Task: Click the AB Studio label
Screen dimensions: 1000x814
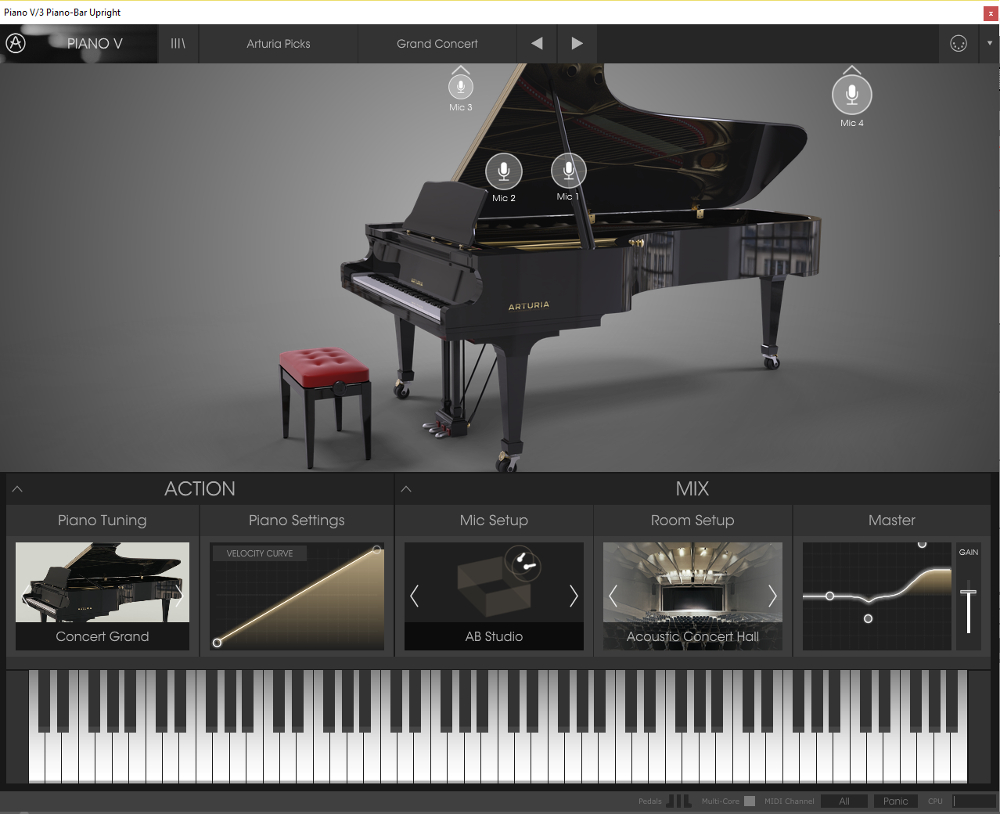Action: tap(494, 636)
